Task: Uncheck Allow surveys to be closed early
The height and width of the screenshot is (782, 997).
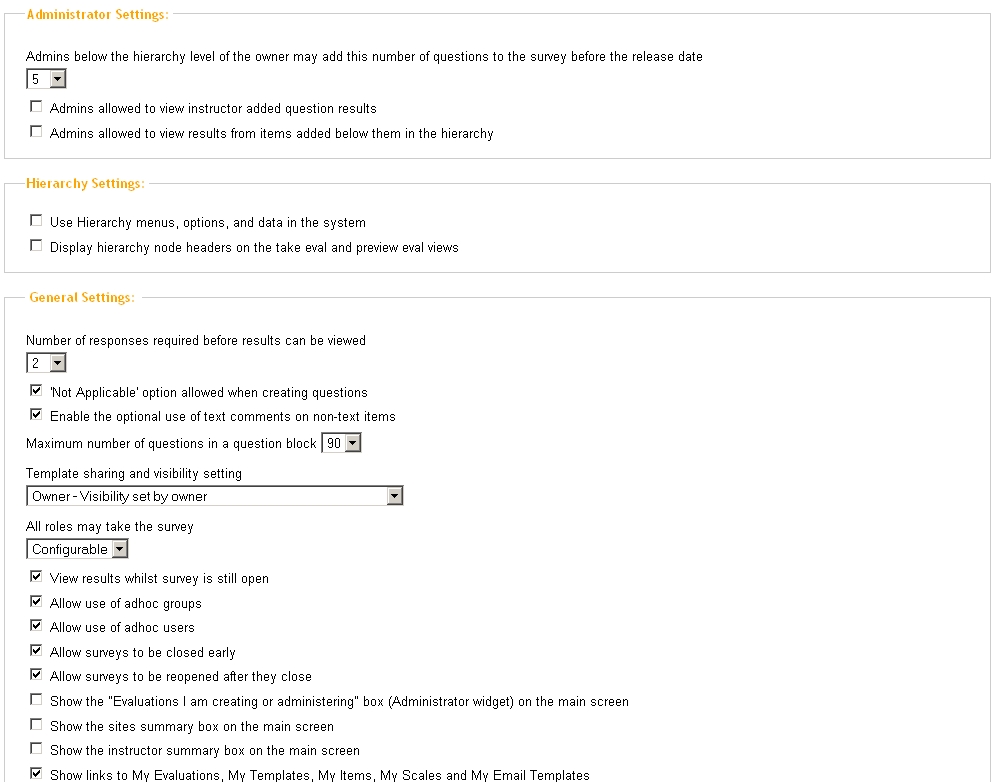Action: 37,651
